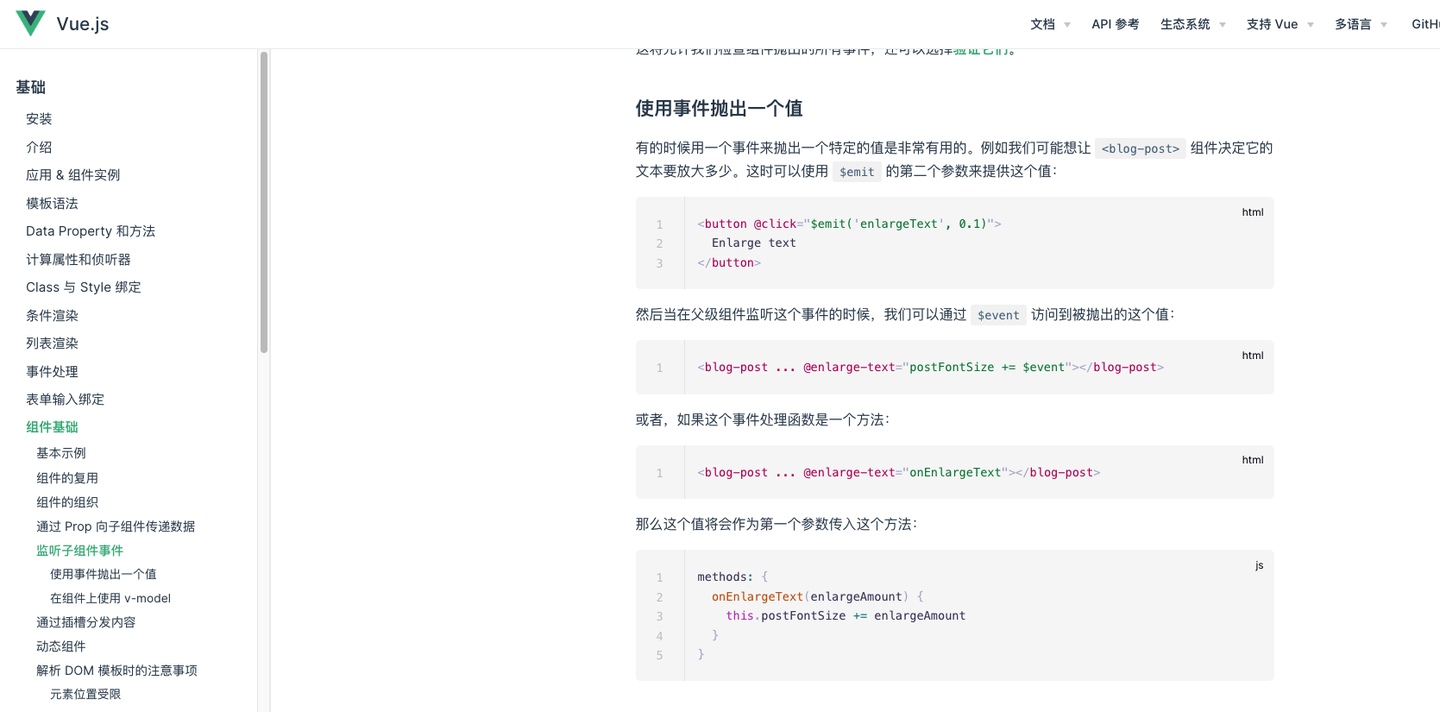Click the $emit('enlargeText', 0.1) code line

849,224
